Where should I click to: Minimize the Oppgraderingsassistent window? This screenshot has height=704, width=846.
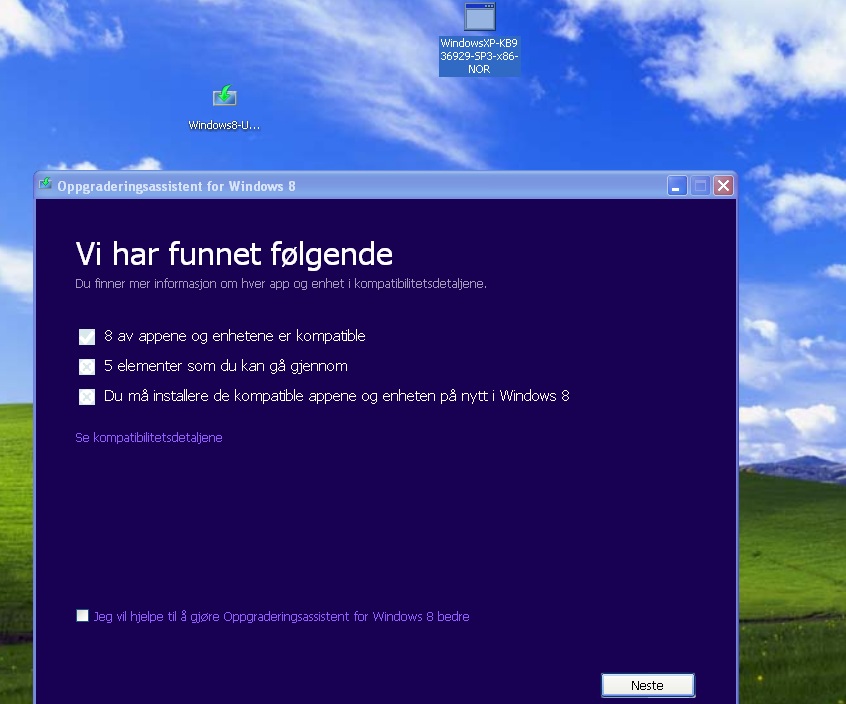click(x=677, y=186)
